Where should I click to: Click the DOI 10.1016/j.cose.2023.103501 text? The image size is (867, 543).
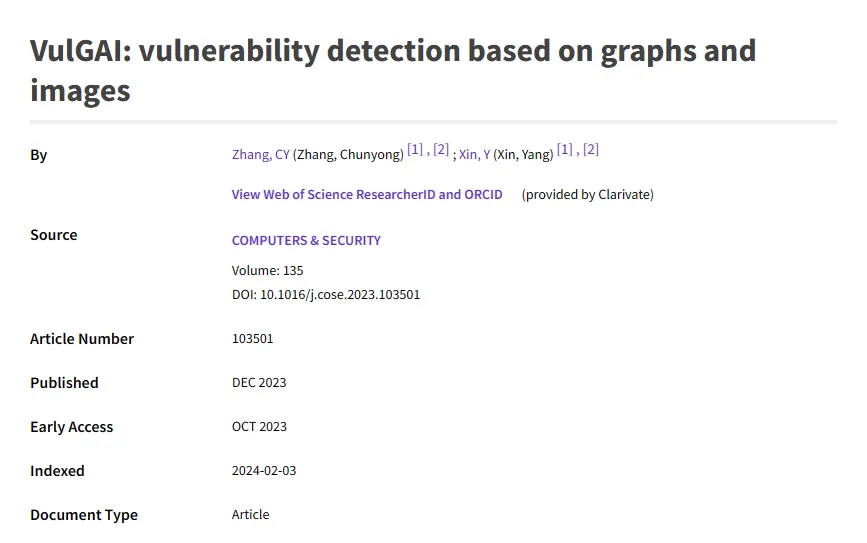(x=326, y=295)
